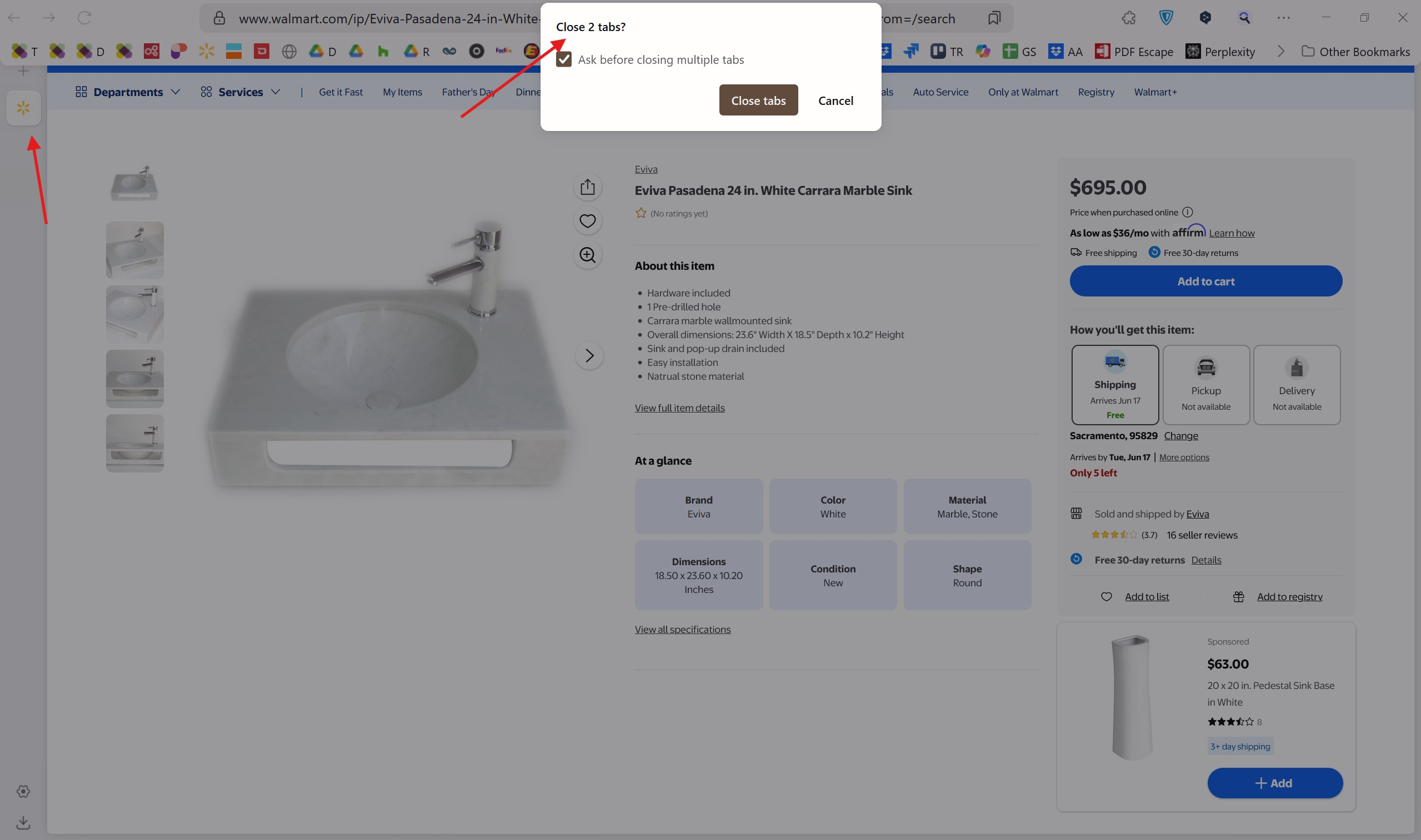Open My Items menu link
Viewport: 1421px width, 840px height.
402,92
